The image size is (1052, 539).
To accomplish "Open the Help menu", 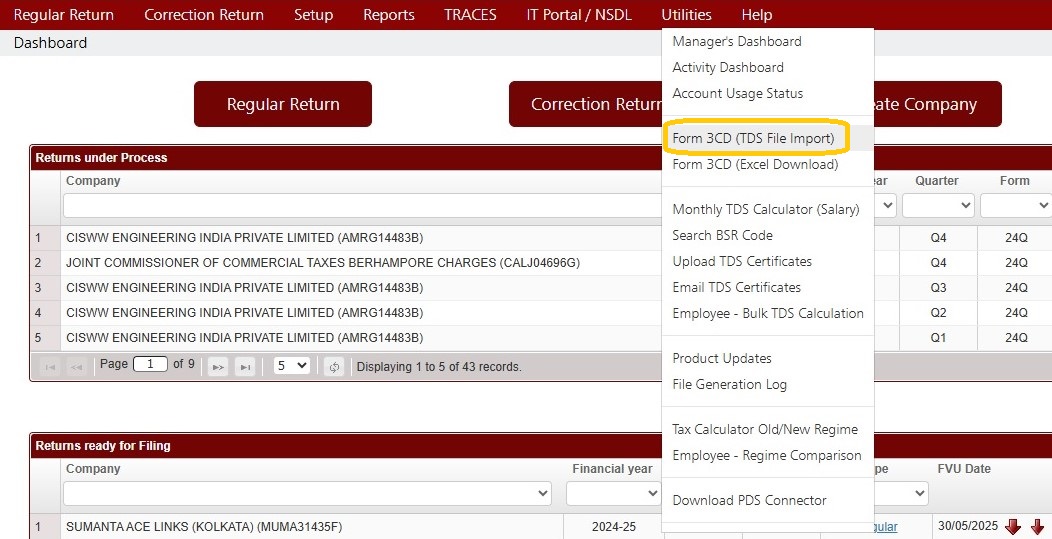I will tap(757, 15).
